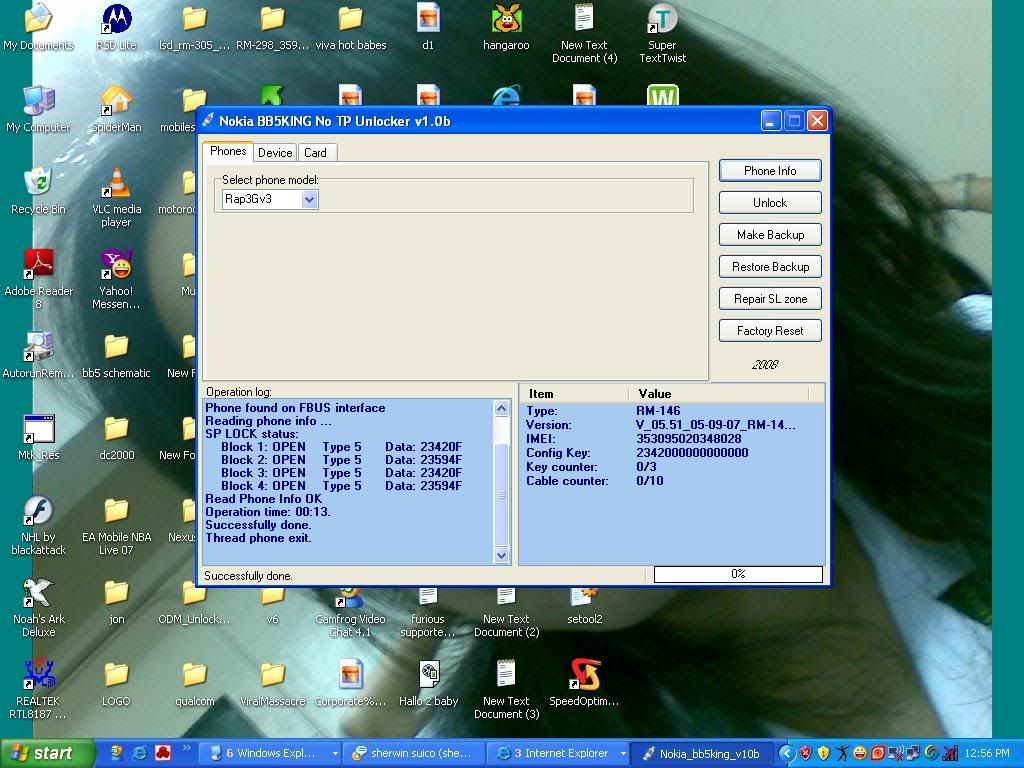Open the Windows start menu
This screenshot has height=768, width=1024.
coord(47,754)
